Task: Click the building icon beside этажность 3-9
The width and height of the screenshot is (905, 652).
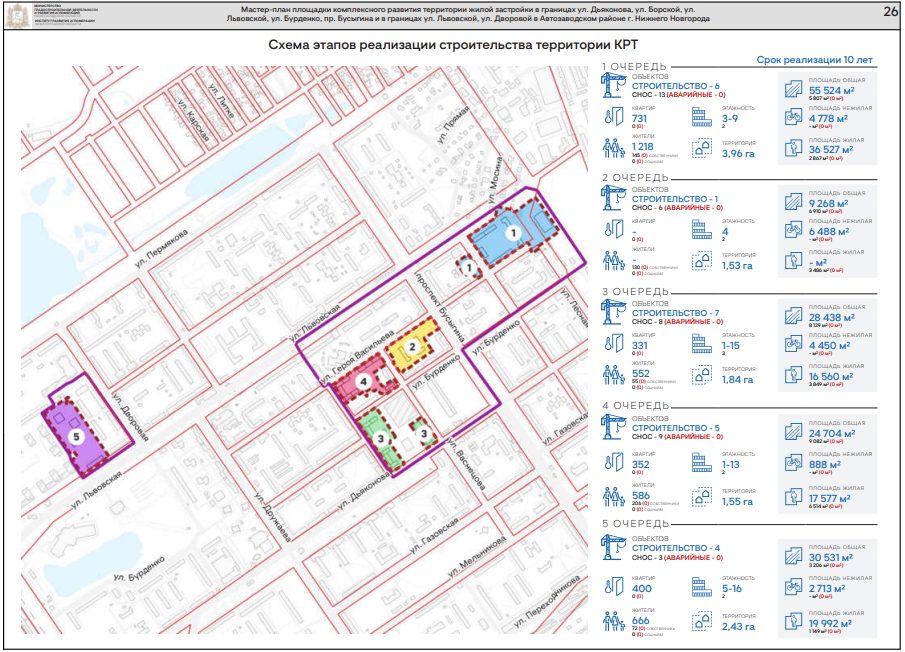Action: (x=701, y=119)
